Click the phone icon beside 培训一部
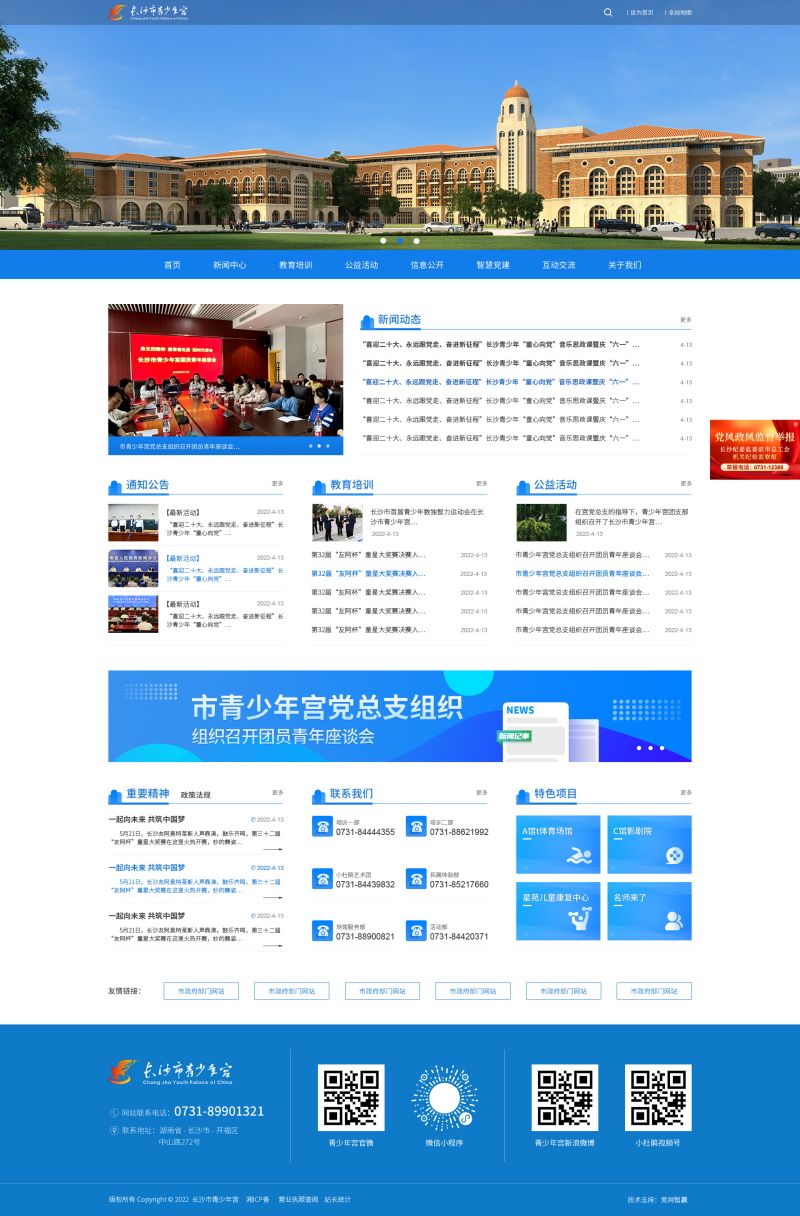The width and height of the screenshot is (800, 1216). click(x=322, y=826)
